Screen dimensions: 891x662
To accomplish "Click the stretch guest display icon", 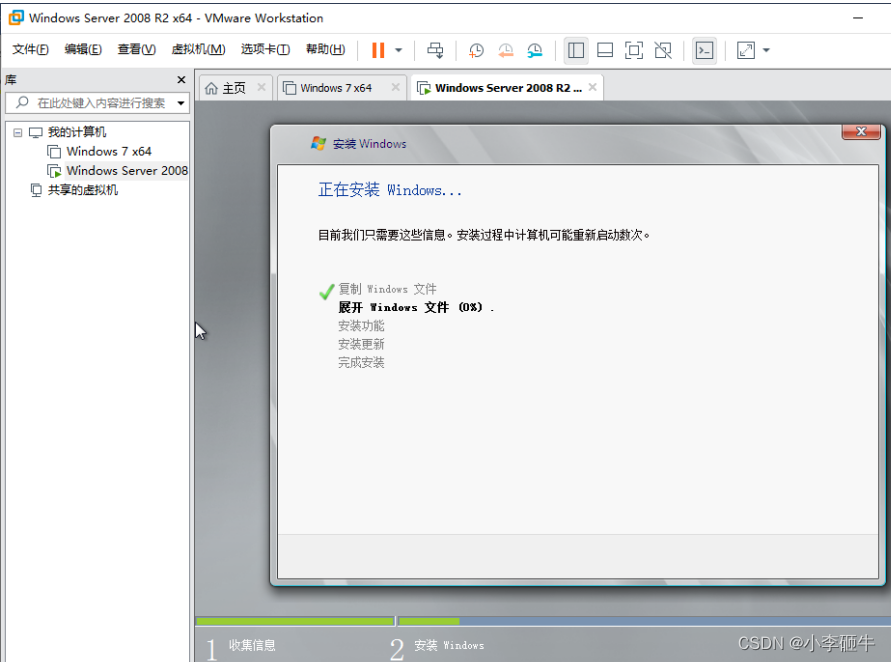I will coord(746,50).
